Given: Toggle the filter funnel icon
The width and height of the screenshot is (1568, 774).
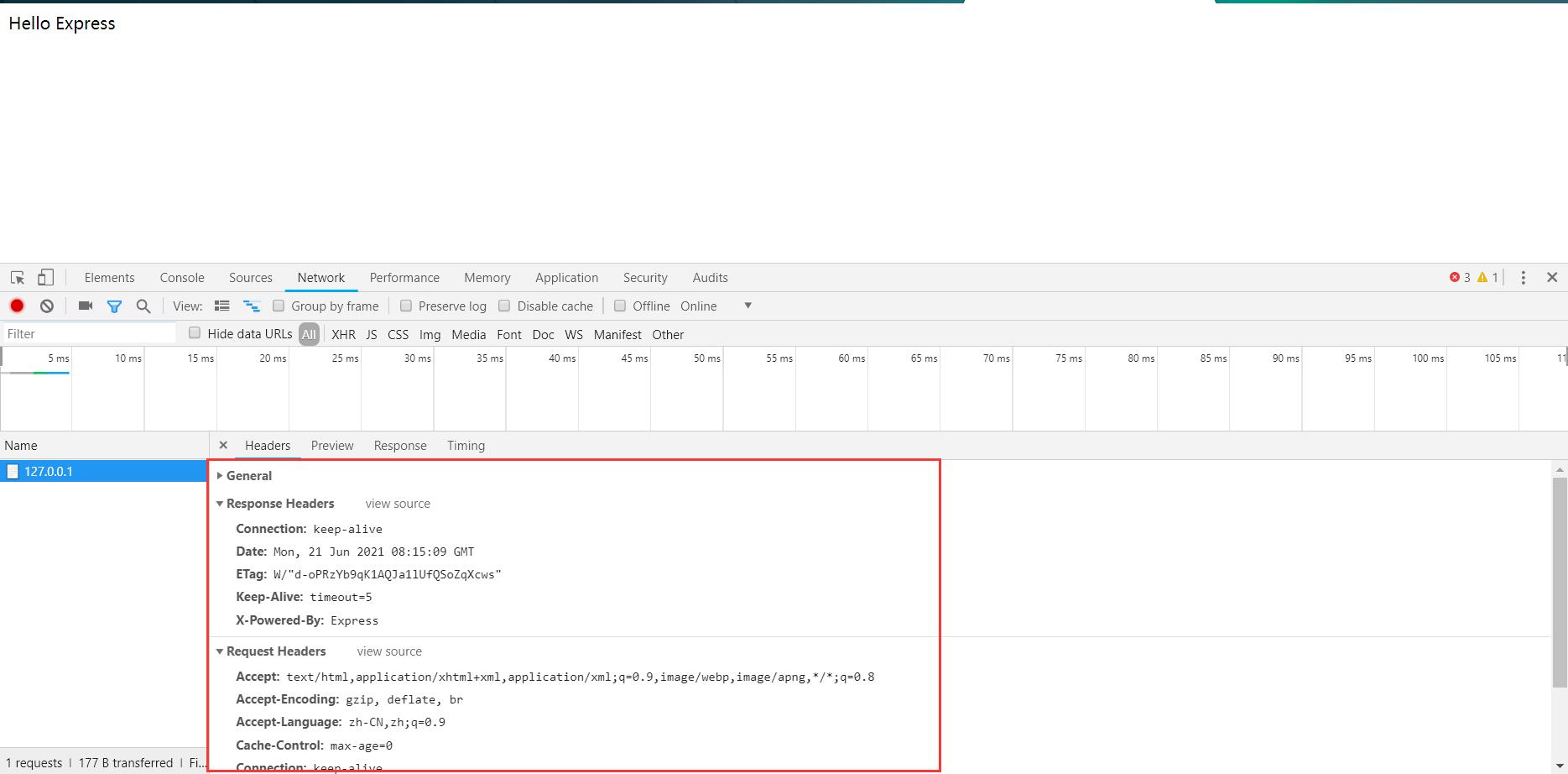Looking at the screenshot, I should pyautogui.click(x=114, y=306).
